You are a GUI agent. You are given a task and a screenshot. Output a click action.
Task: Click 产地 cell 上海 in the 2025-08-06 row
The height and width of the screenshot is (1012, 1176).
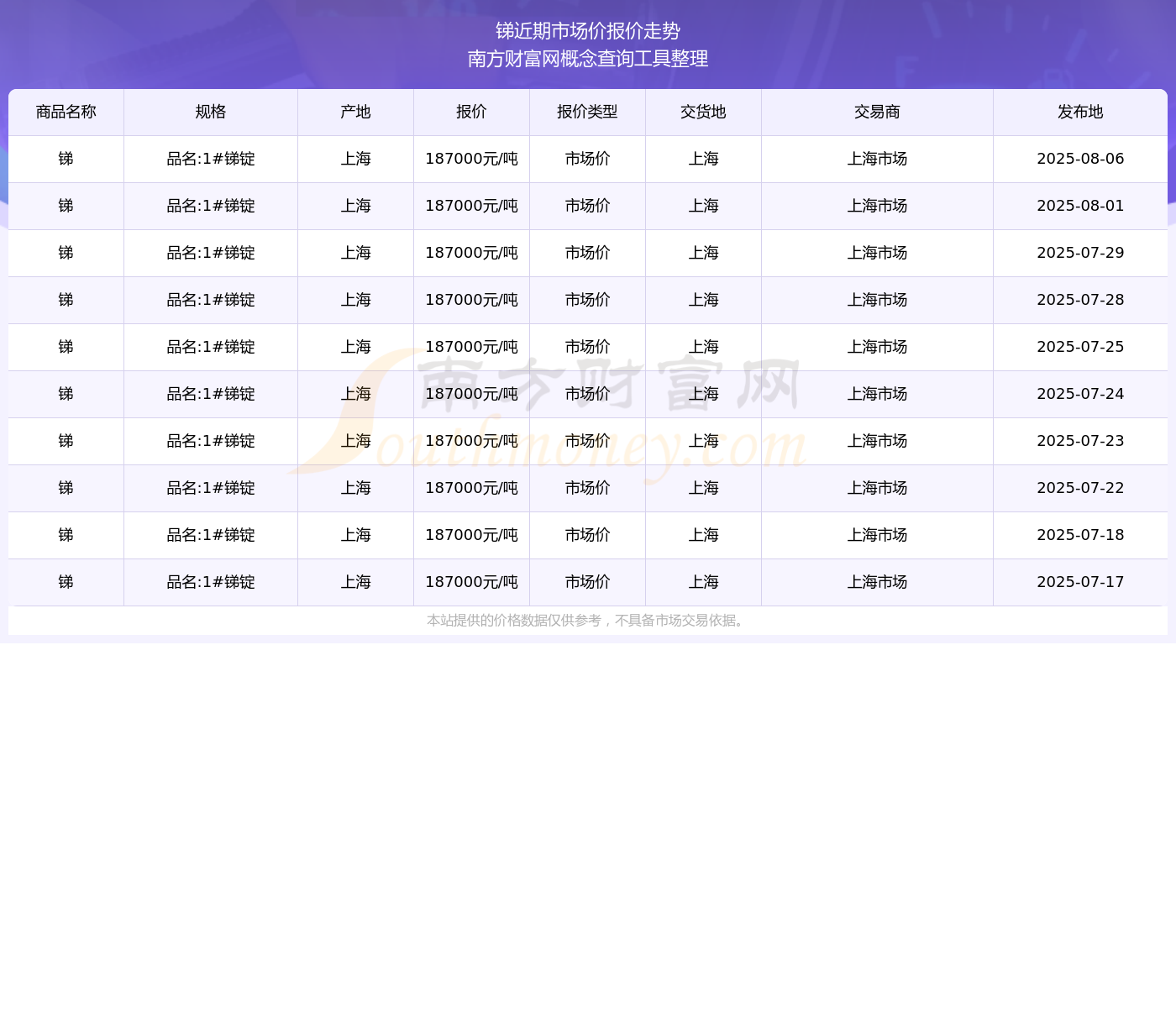[x=356, y=159]
